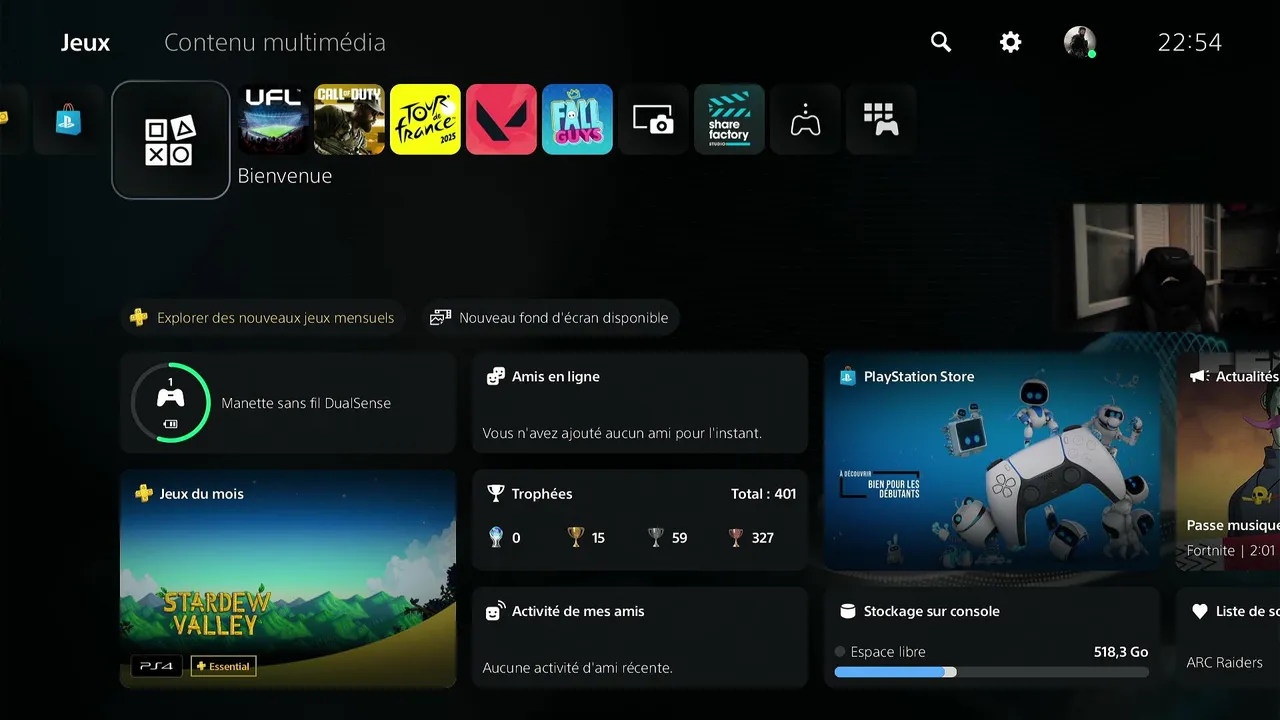Open PlayStation Store bag icon

pyautogui.click(x=69, y=120)
